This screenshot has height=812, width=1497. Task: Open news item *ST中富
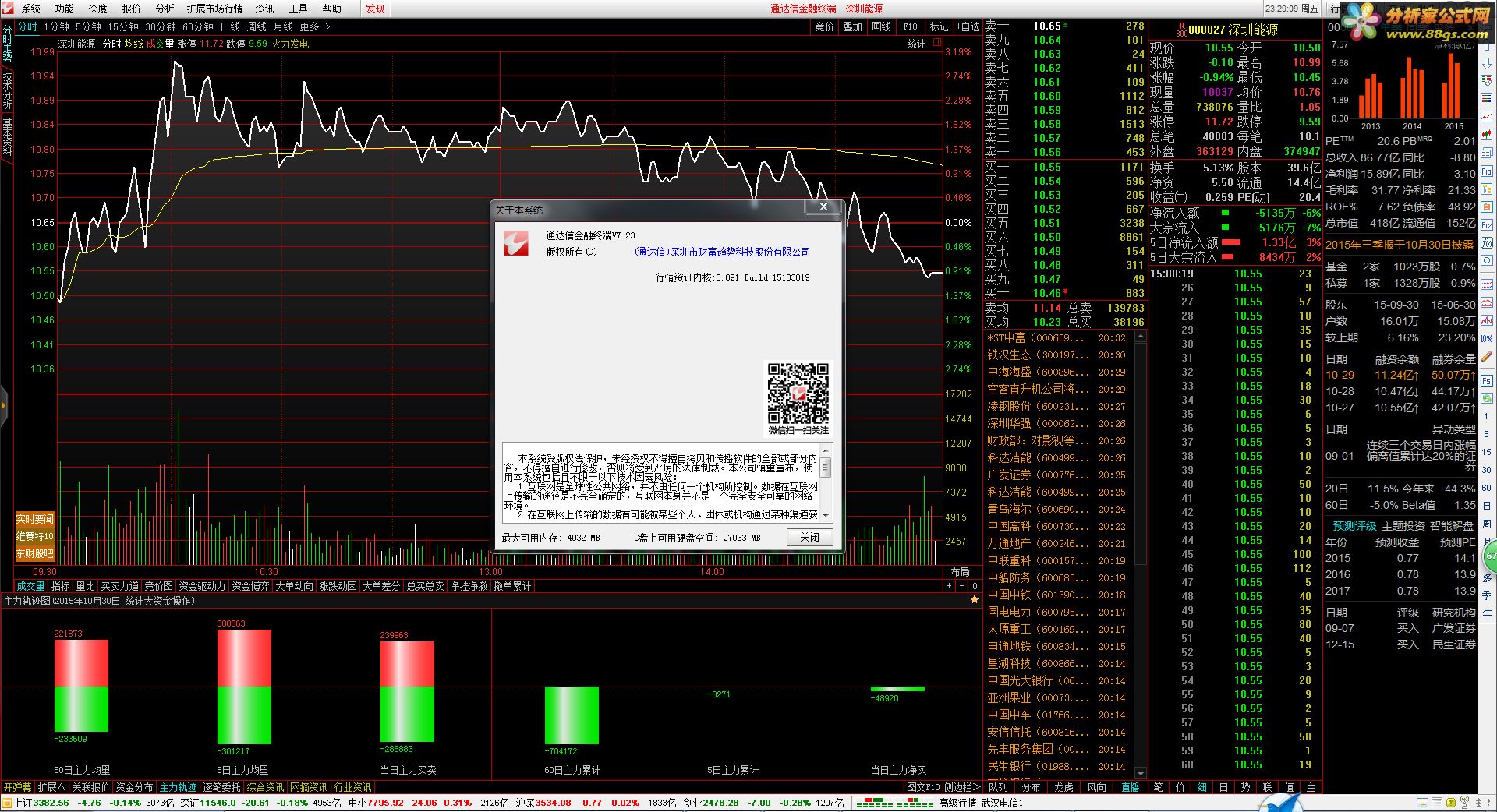tap(1056, 338)
